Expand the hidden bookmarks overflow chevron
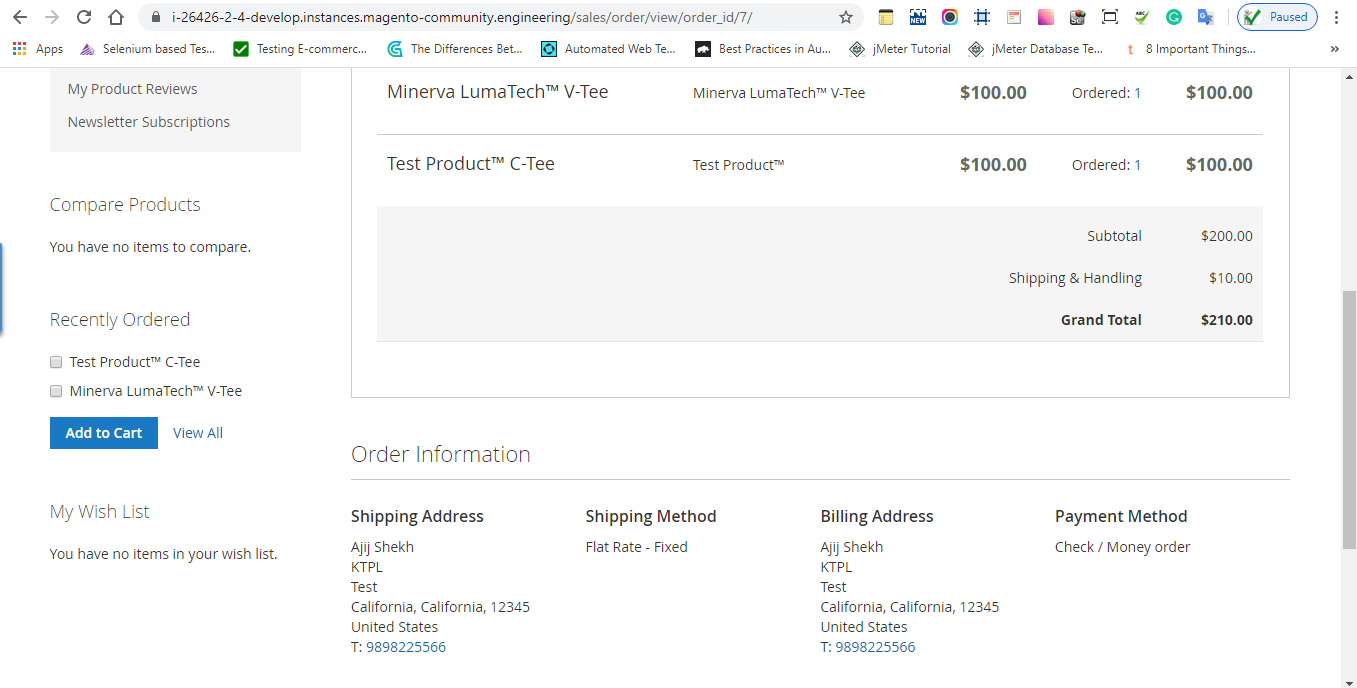This screenshot has height=688, width=1357. coord(1335,49)
